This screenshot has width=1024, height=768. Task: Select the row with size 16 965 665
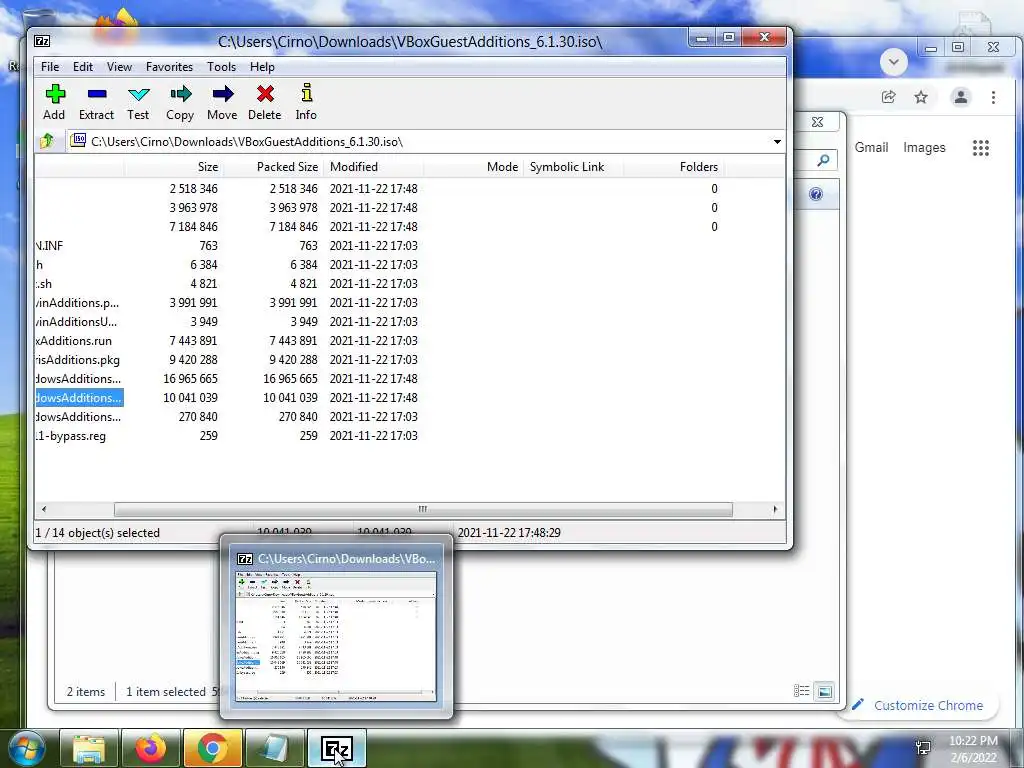409,379
